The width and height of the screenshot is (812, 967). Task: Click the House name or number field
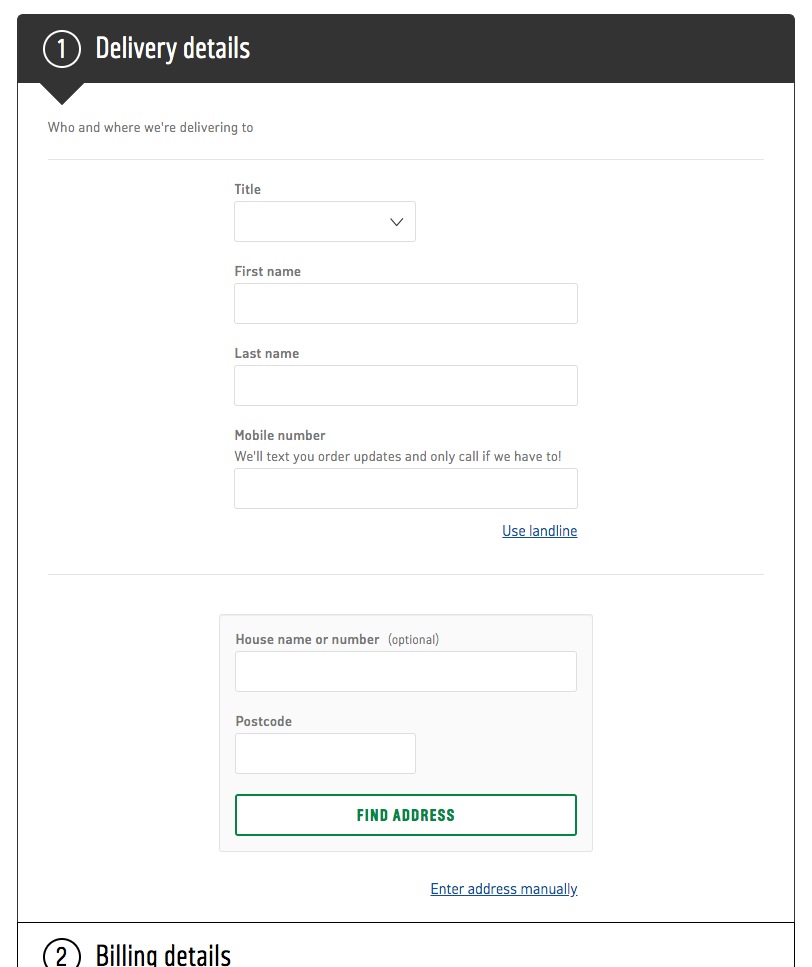[405, 671]
